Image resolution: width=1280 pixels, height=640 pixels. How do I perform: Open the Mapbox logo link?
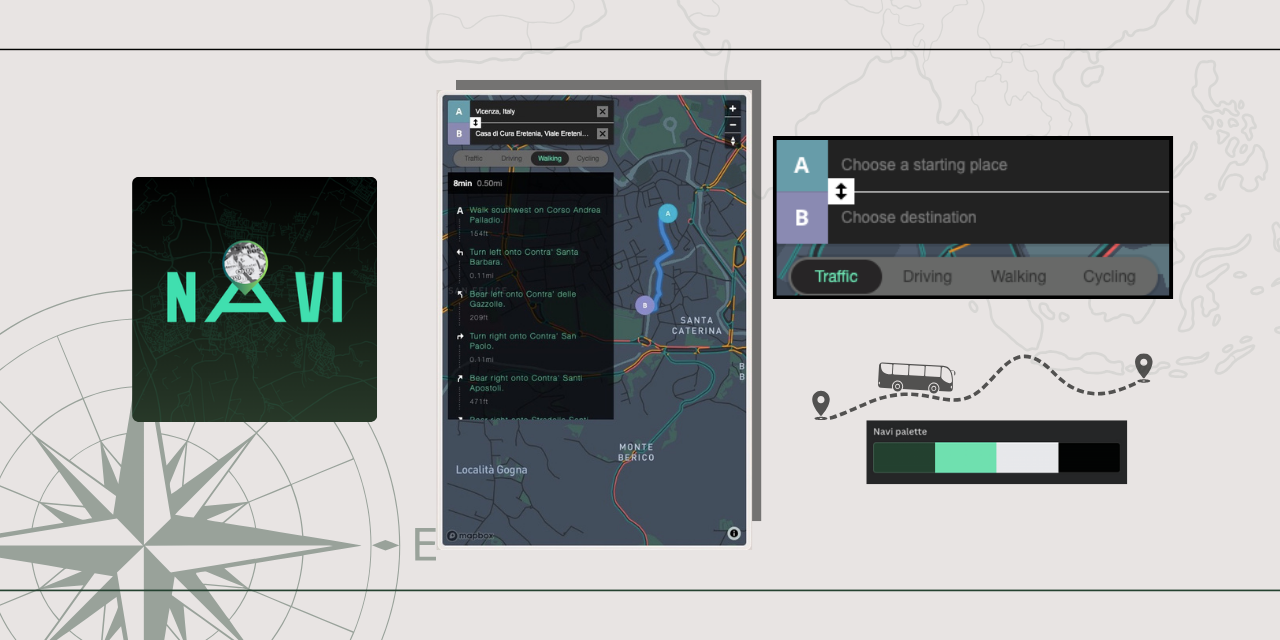tap(469, 536)
